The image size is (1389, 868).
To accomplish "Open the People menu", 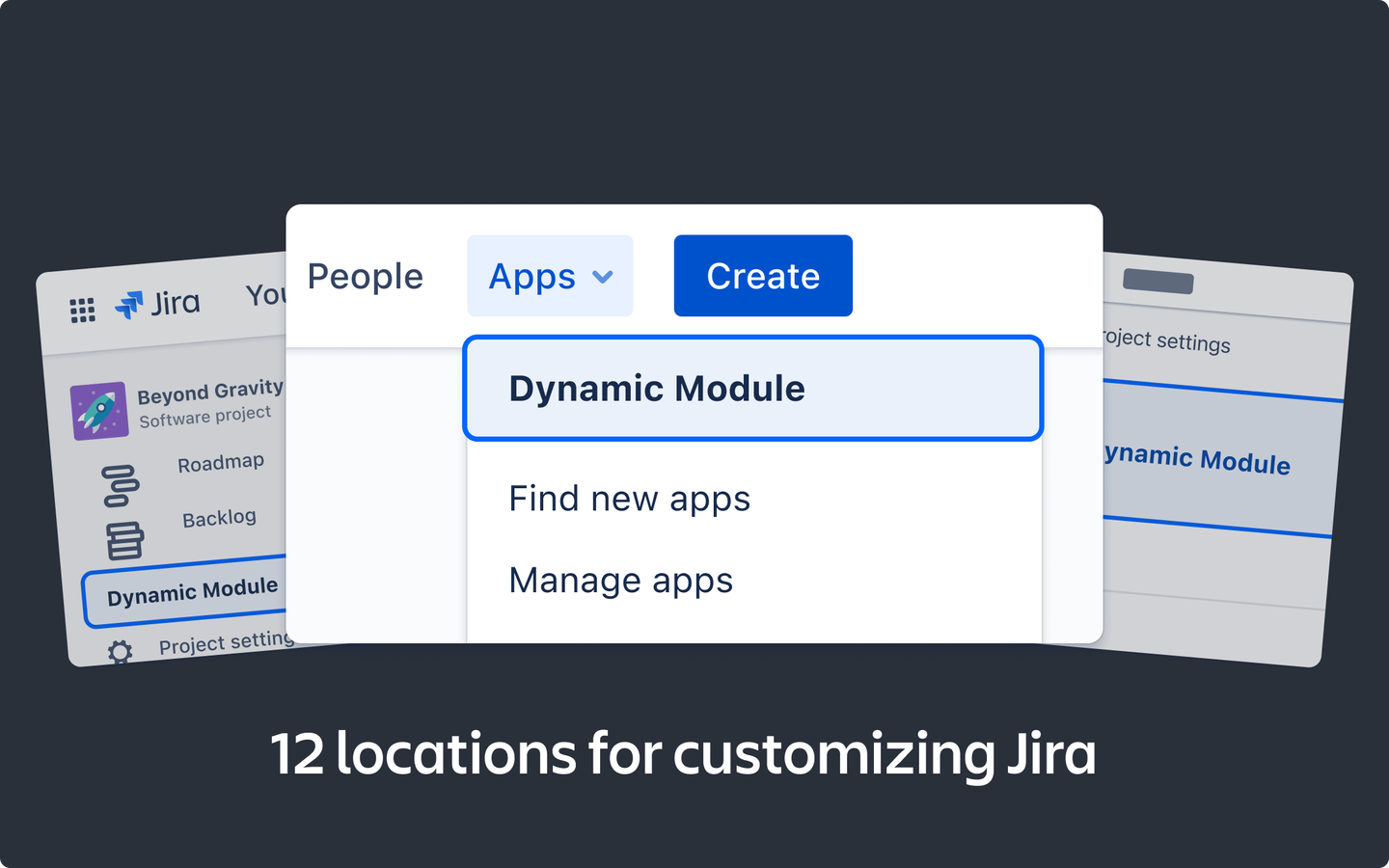I will pyautogui.click(x=366, y=277).
